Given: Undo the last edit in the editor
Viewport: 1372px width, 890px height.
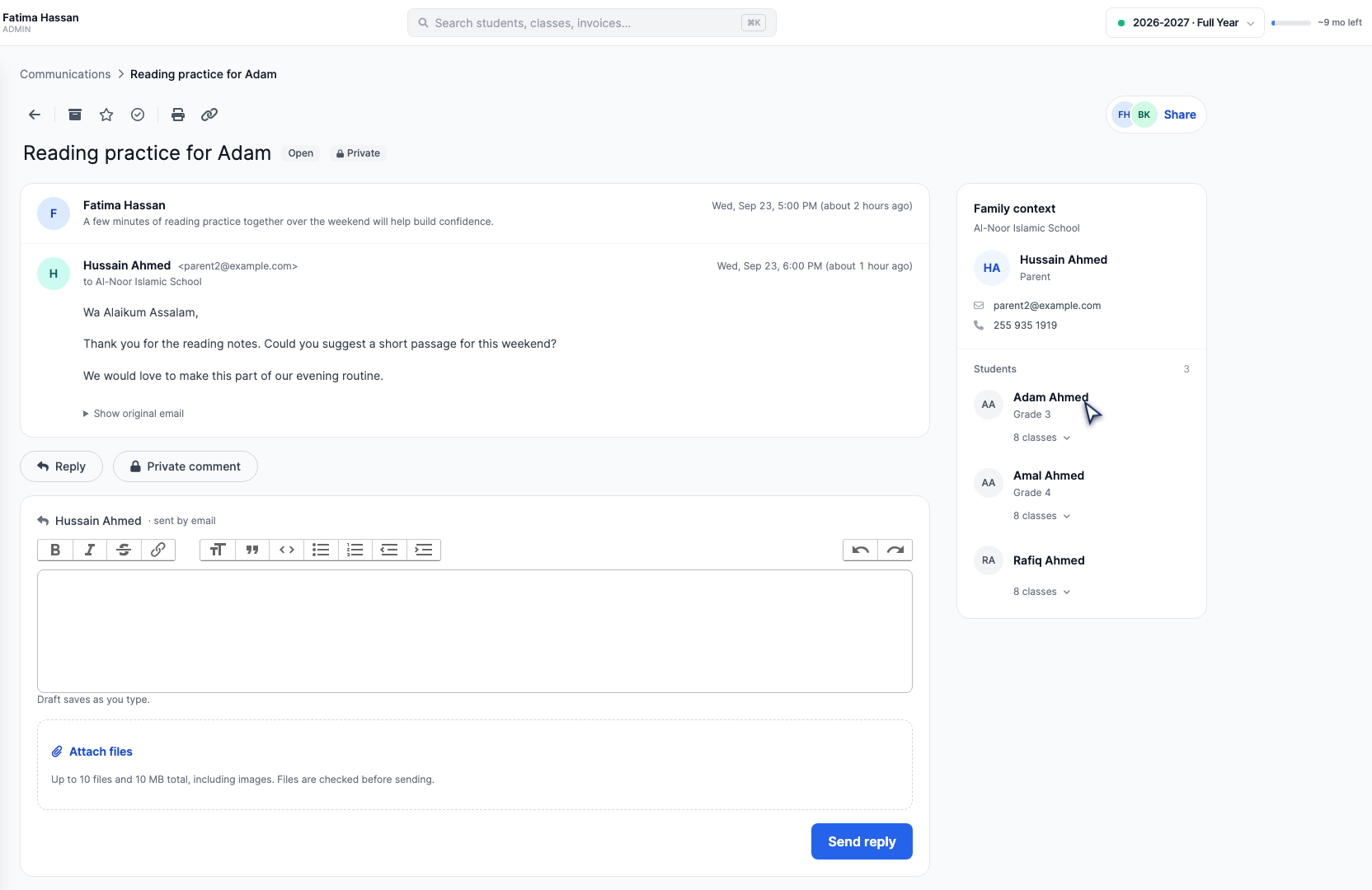Looking at the screenshot, I should click(861, 550).
